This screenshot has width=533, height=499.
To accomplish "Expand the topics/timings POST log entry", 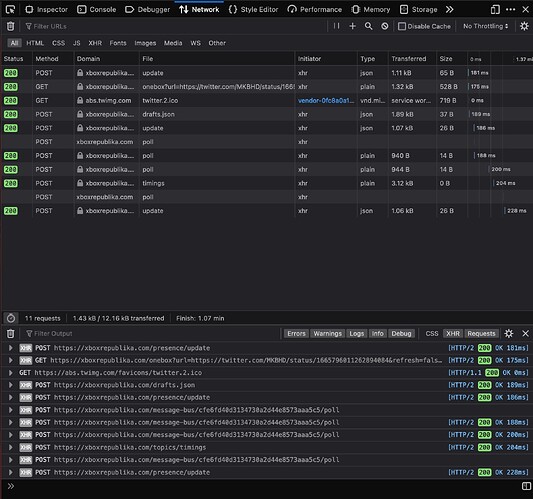I will point(11,447).
